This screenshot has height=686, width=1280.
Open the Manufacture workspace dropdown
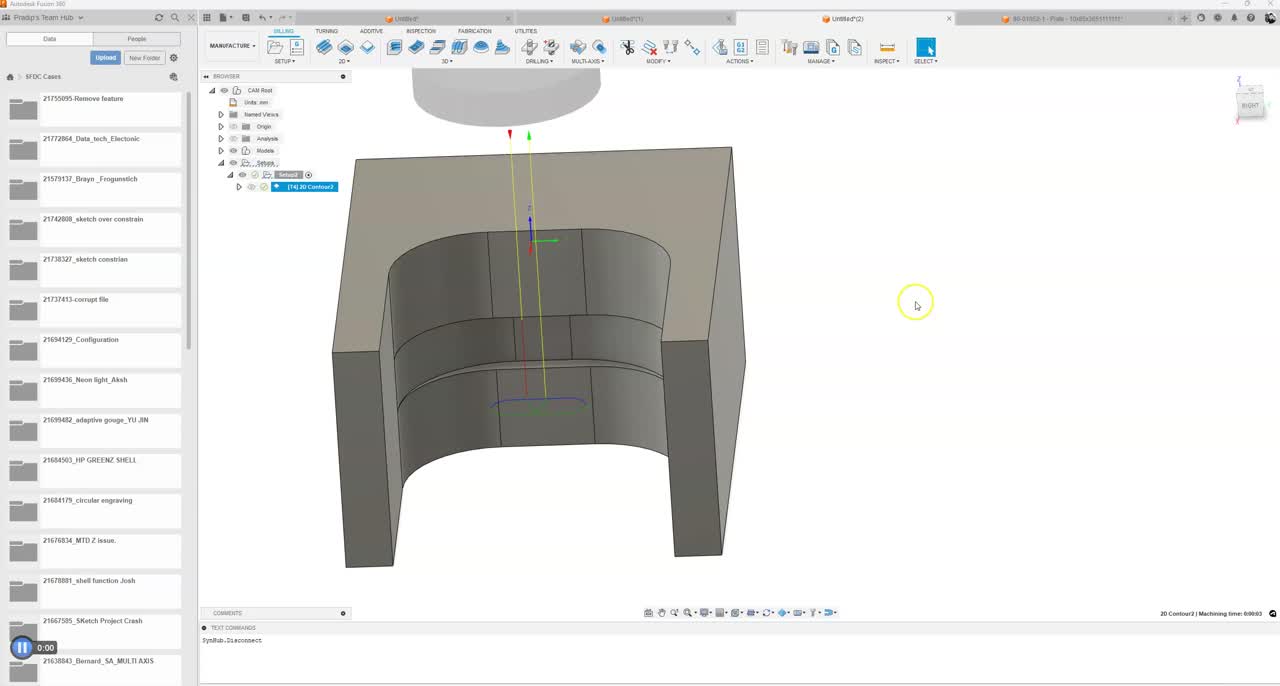(232, 45)
